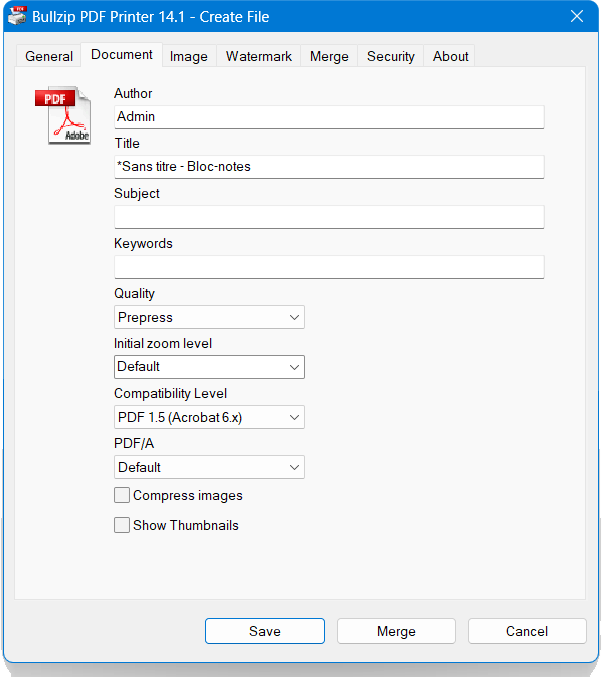Click the Title label

tap(127, 143)
